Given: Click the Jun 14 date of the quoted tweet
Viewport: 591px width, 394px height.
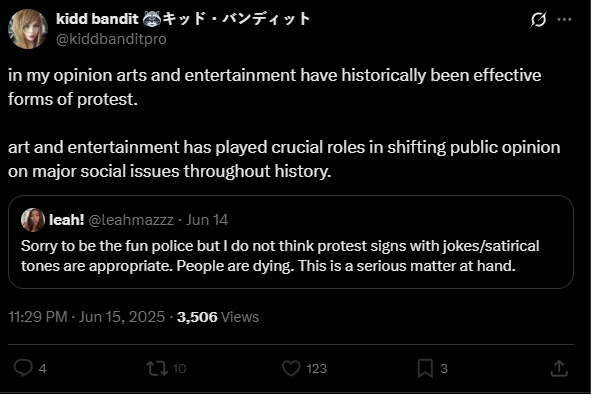Looking at the screenshot, I should (207, 220).
